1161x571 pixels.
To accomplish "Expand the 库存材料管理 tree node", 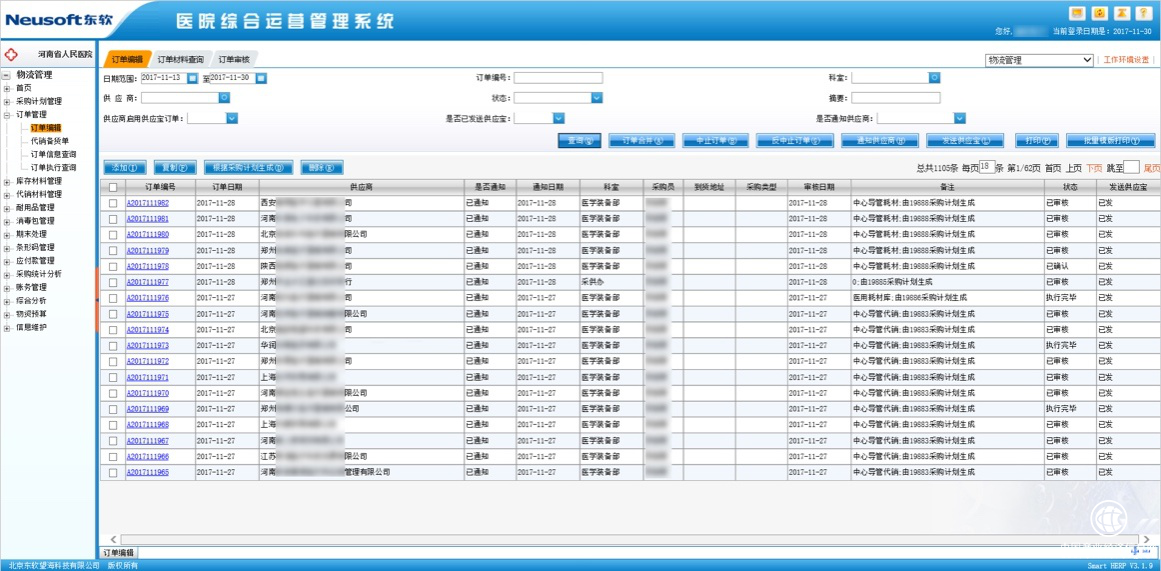I will (x=7, y=181).
